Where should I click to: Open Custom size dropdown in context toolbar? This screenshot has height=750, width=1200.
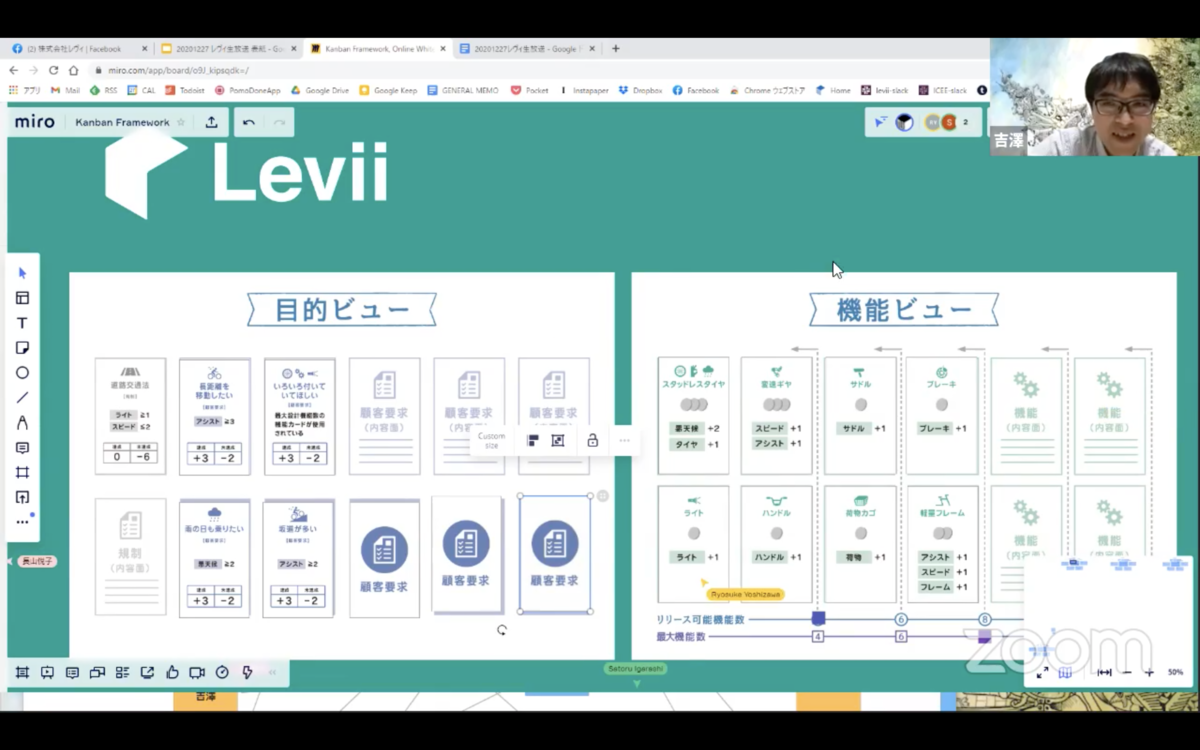coord(491,440)
